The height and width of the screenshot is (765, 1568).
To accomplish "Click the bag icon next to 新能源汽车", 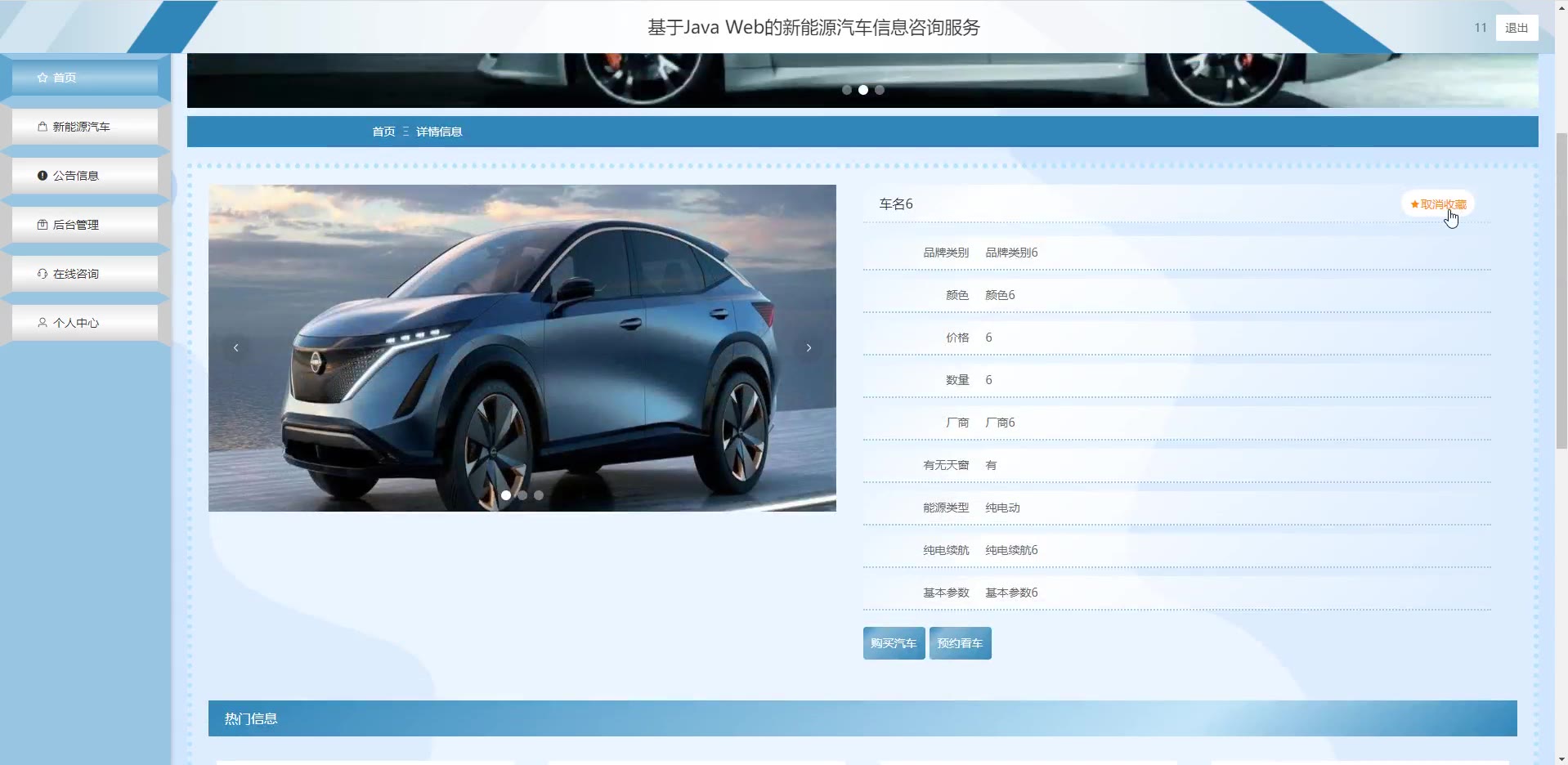I will click(x=43, y=127).
